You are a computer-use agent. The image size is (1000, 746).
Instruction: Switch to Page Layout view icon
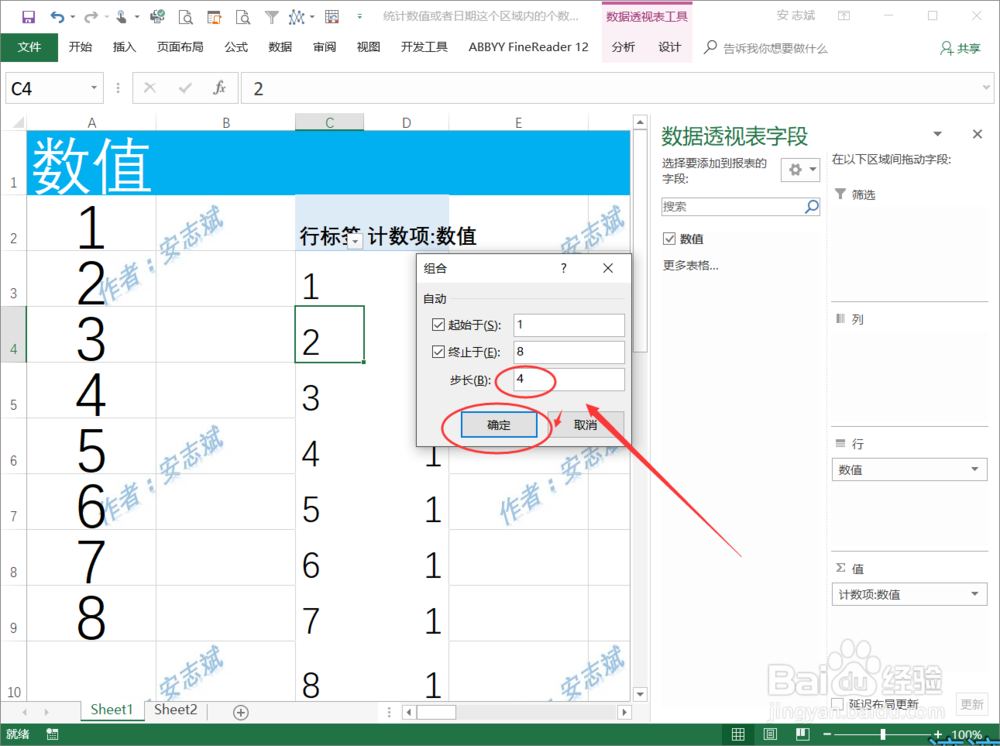[x=770, y=735]
